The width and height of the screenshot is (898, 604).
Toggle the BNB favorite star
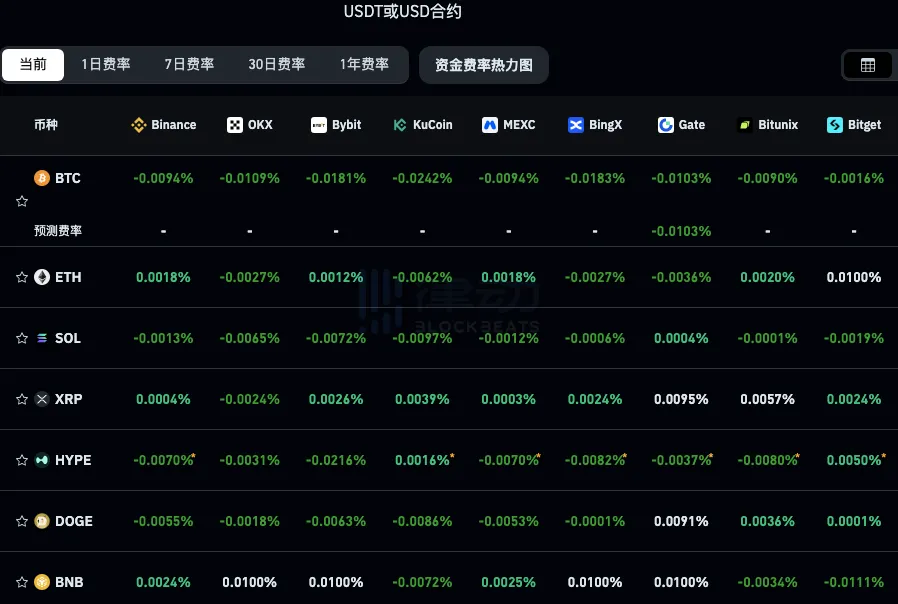pyautogui.click(x=22, y=582)
